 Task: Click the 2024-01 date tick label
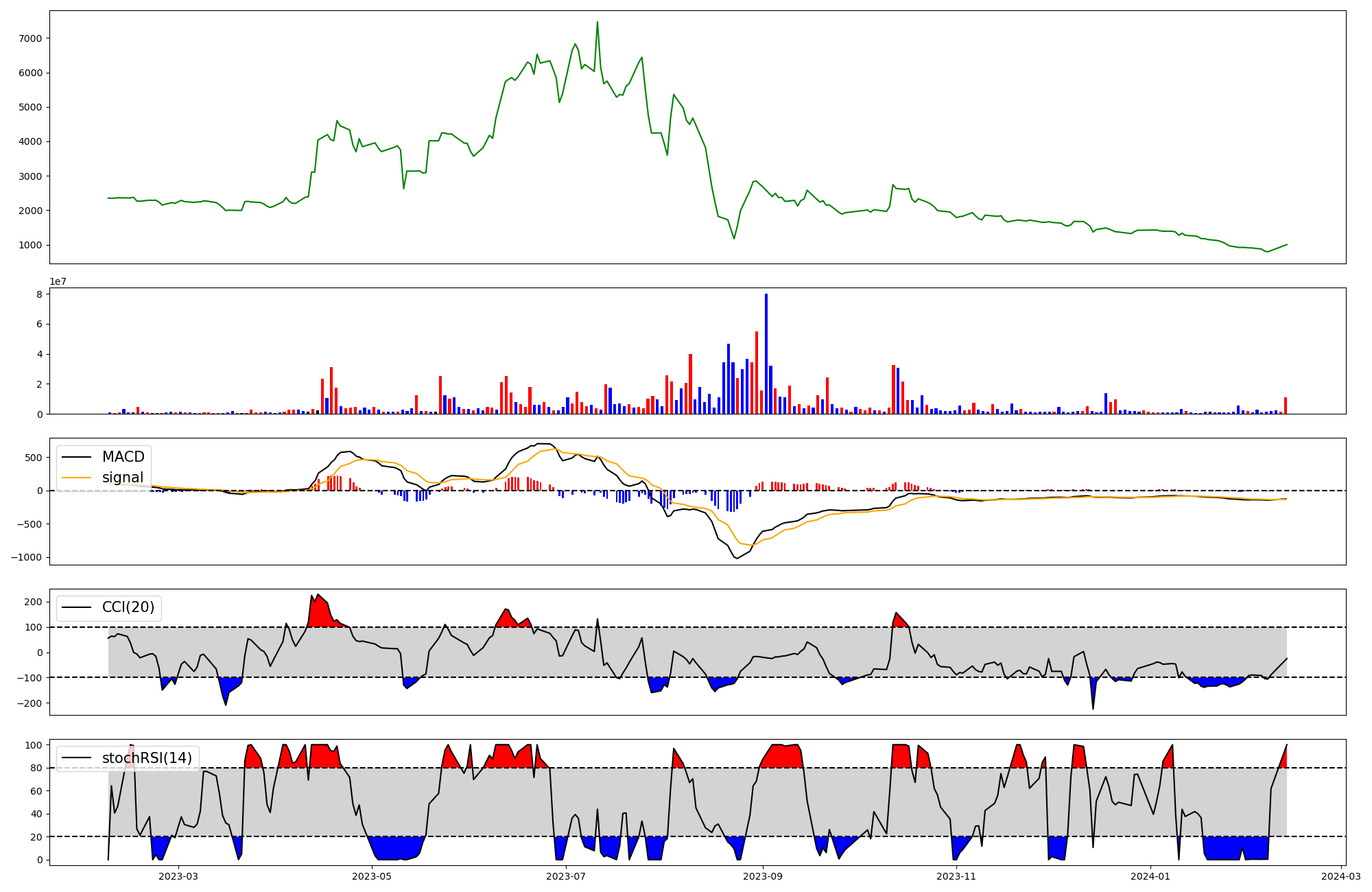pos(1150,876)
